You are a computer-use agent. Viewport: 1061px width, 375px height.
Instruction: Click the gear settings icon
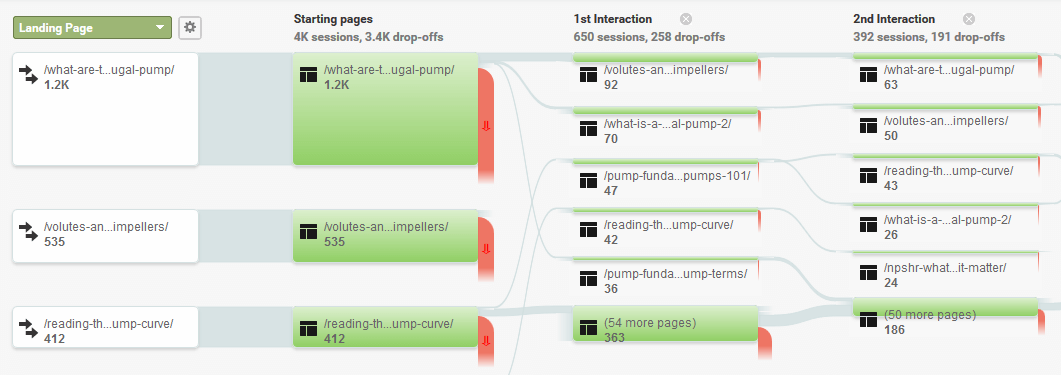(x=190, y=28)
